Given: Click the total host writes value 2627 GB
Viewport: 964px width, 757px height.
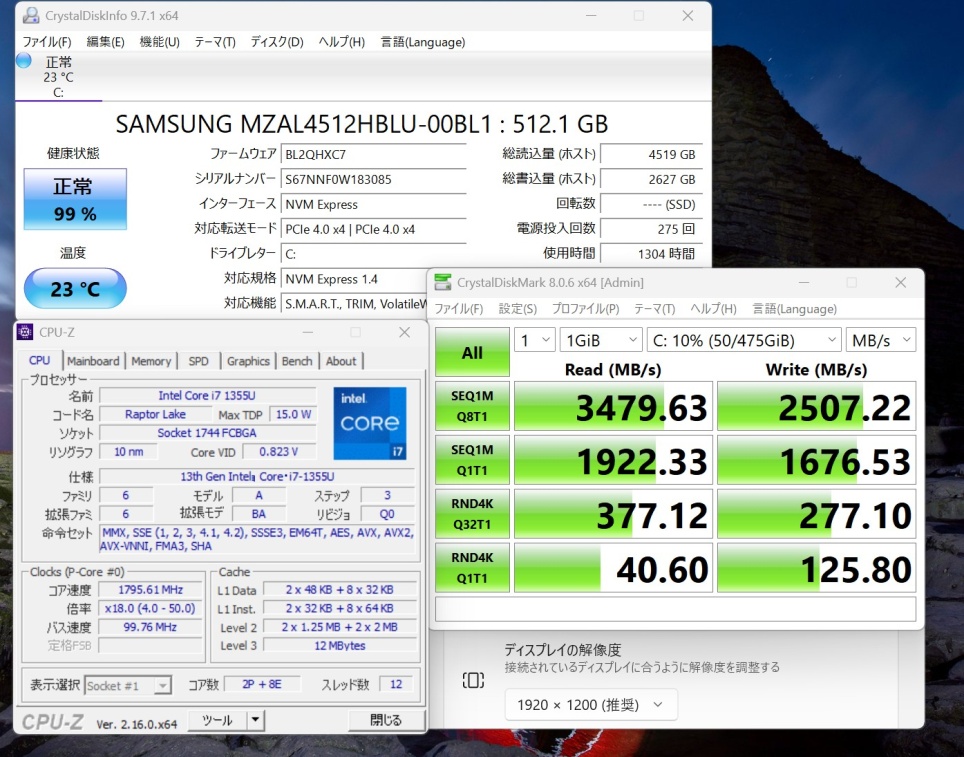Looking at the screenshot, I should [x=651, y=180].
